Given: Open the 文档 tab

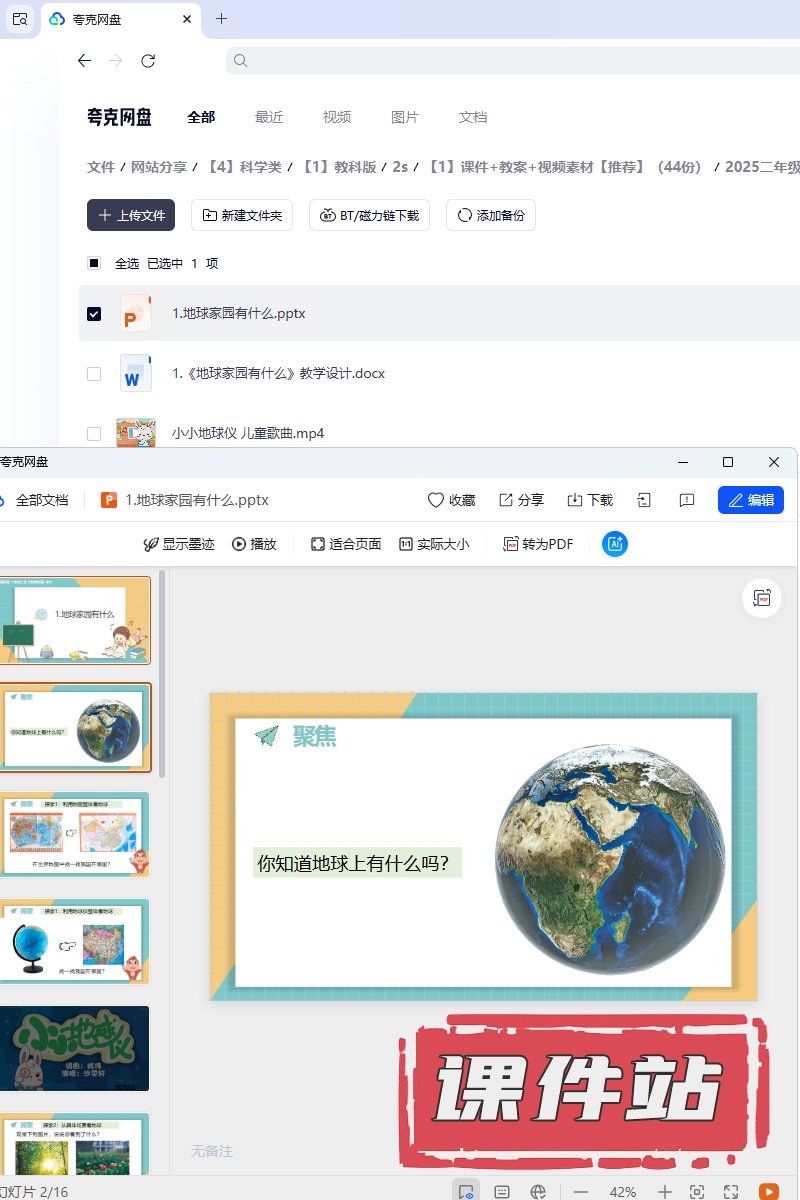Looking at the screenshot, I should (473, 117).
